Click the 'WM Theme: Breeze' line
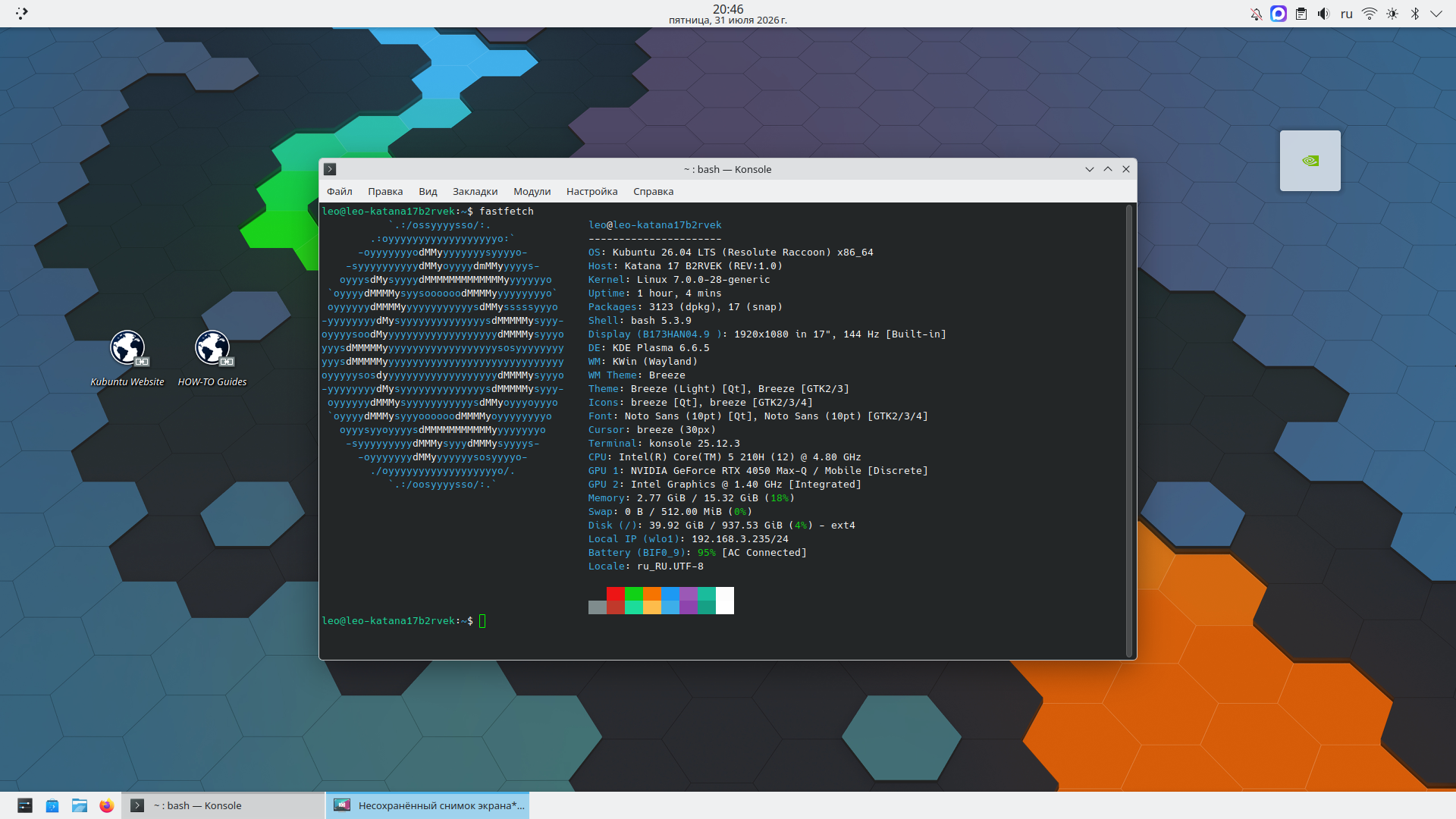The width and height of the screenshot is (1456, 819). coord(637,375)
